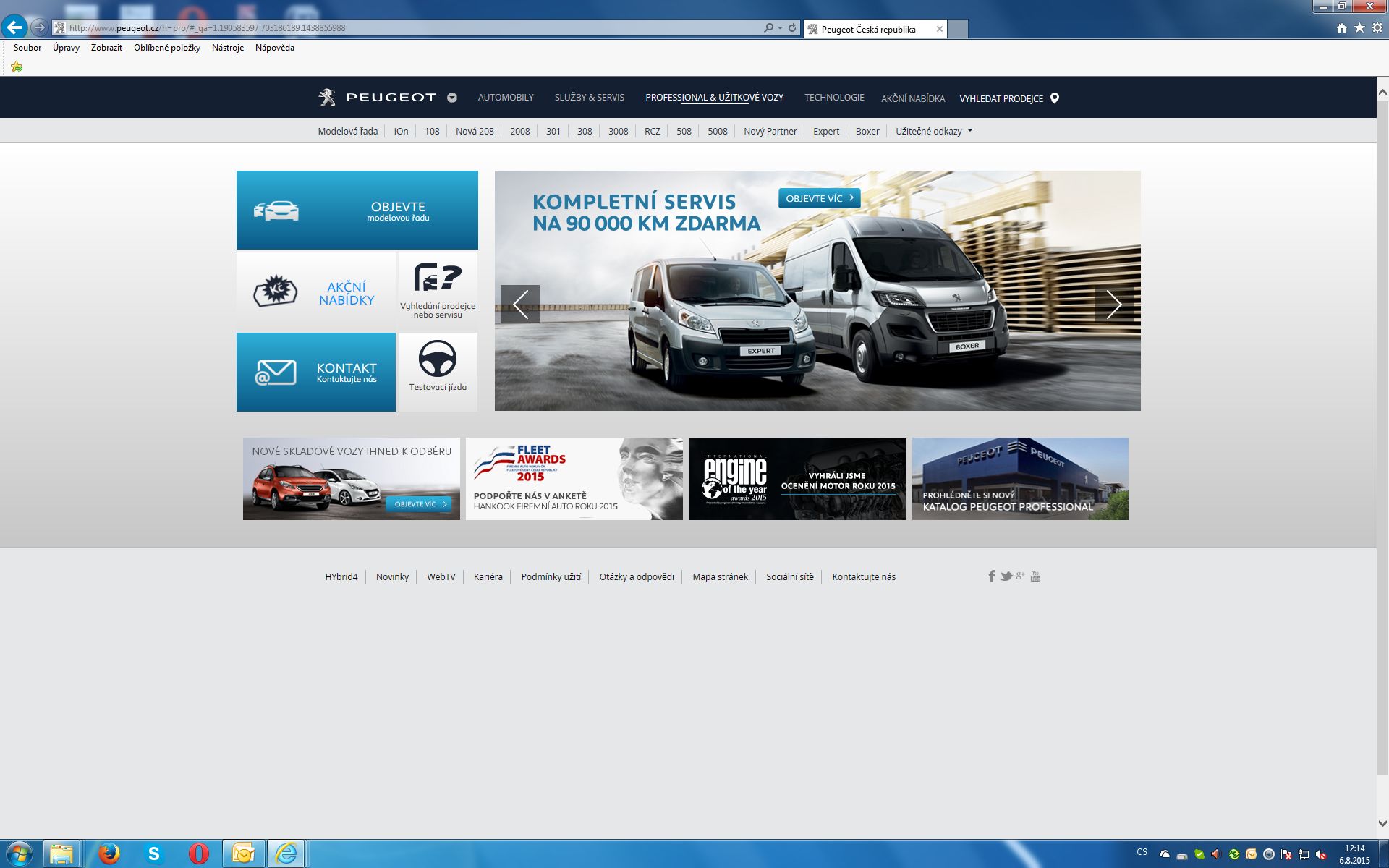This screenshot has height=868, width=1389.
Task: Click the browser forward arrow button
Action: click(40, 27)
